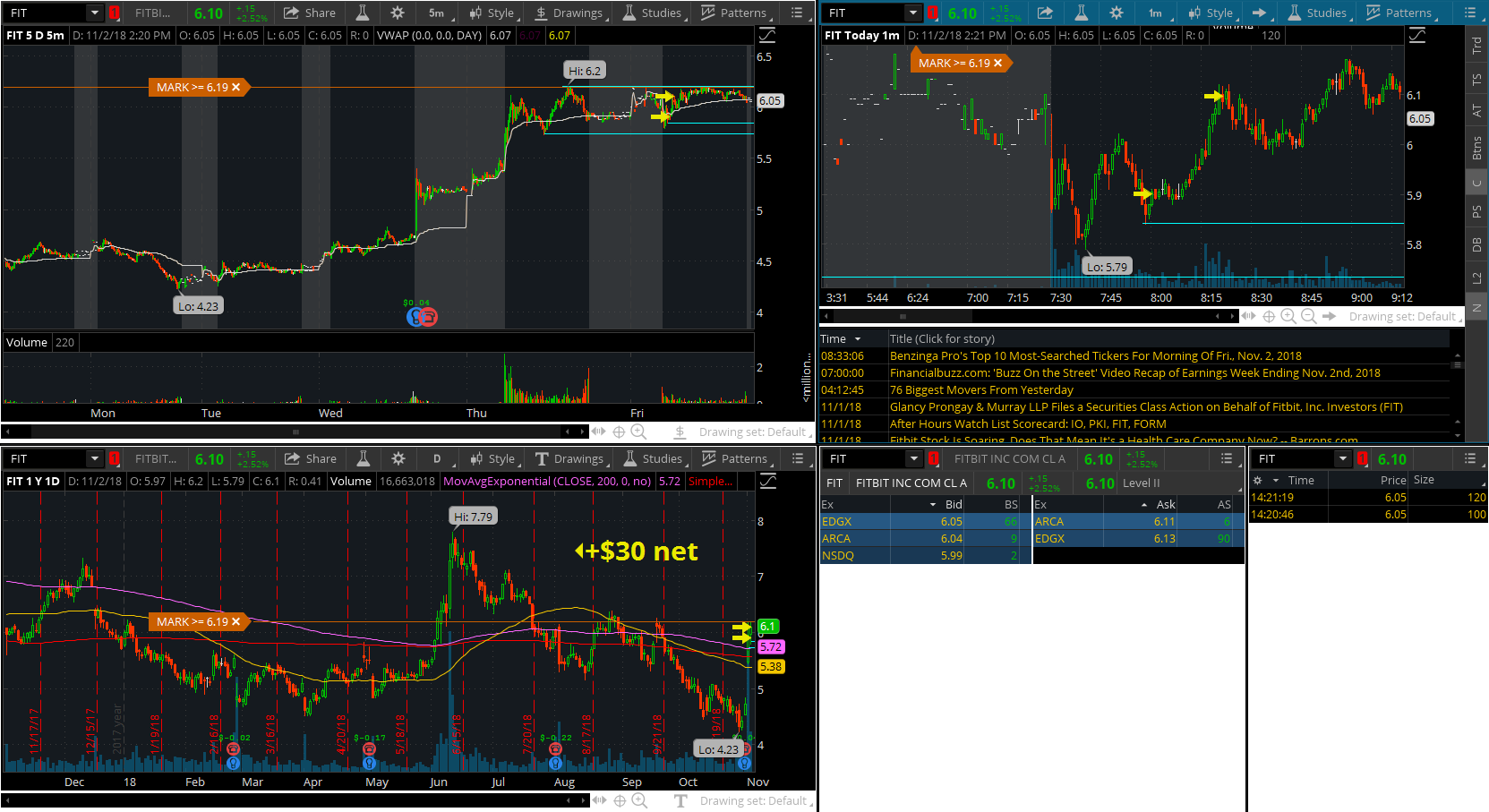Click the crosshair icon below the 1m chart
The width and height of the screenshot is (1489, 812).
[x=1269, y=316]
